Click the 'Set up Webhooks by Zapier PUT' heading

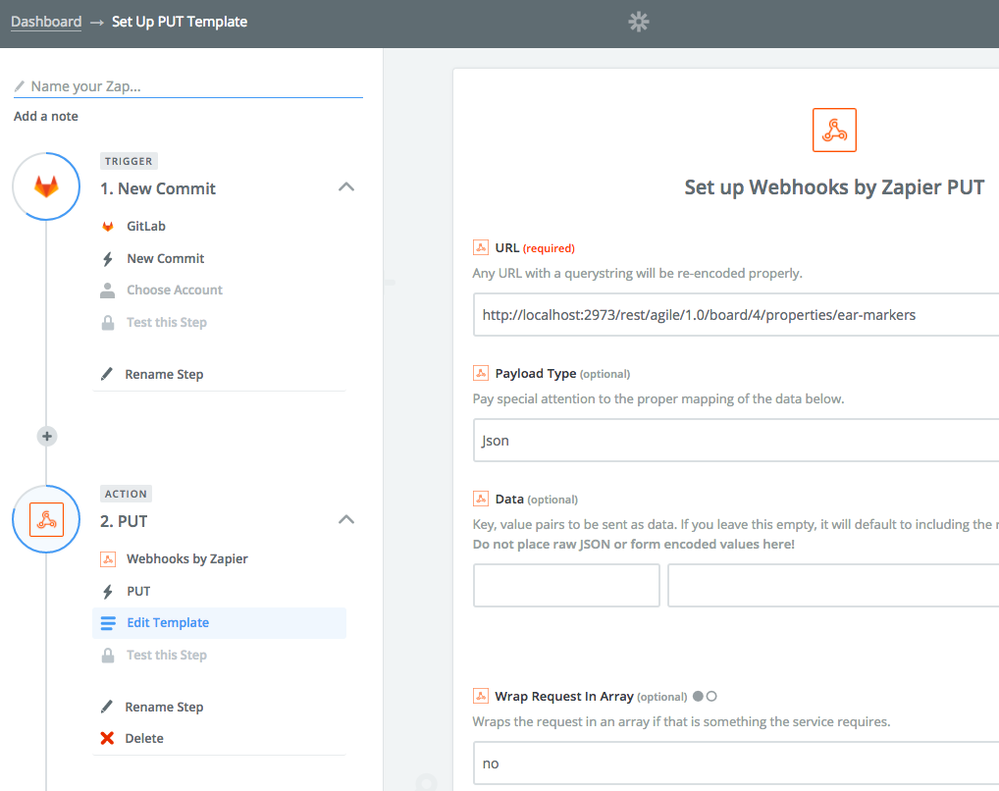834,187
